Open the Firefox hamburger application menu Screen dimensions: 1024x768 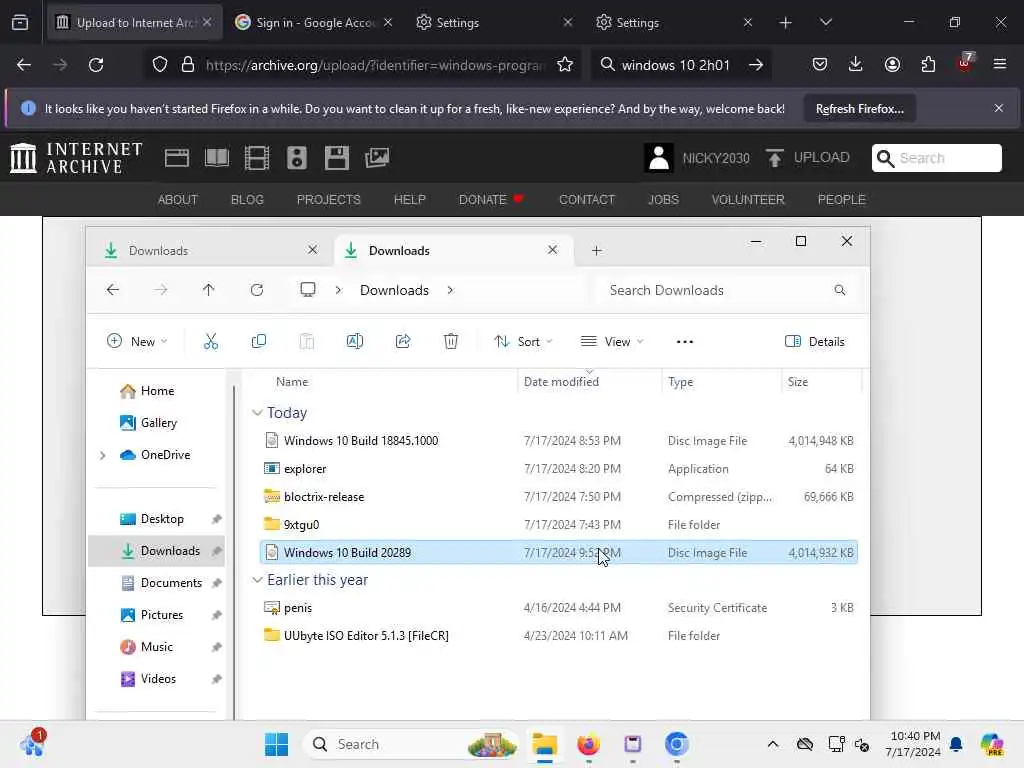(x=1000, y=65)
